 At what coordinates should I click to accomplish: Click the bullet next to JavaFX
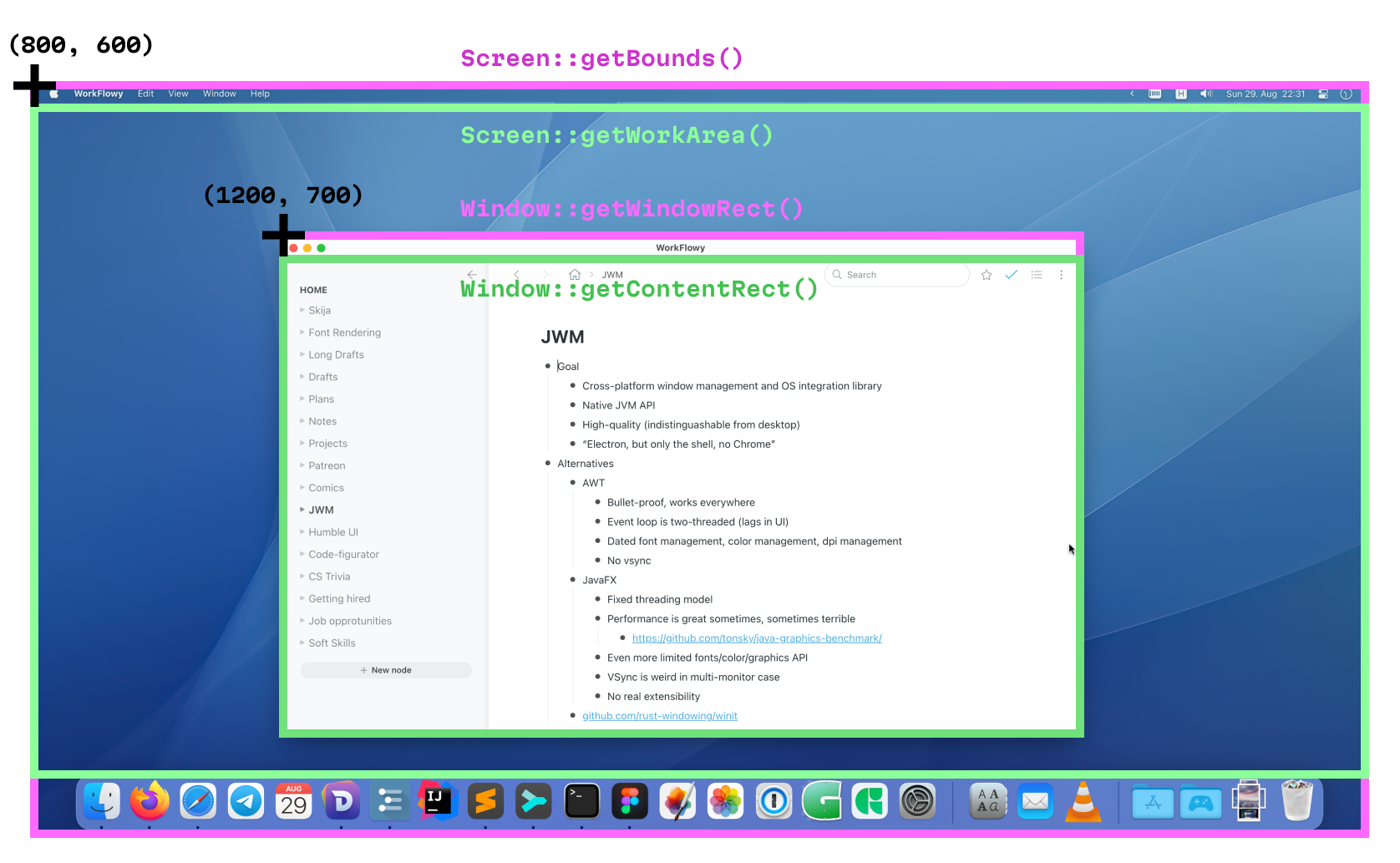[573, 580]
